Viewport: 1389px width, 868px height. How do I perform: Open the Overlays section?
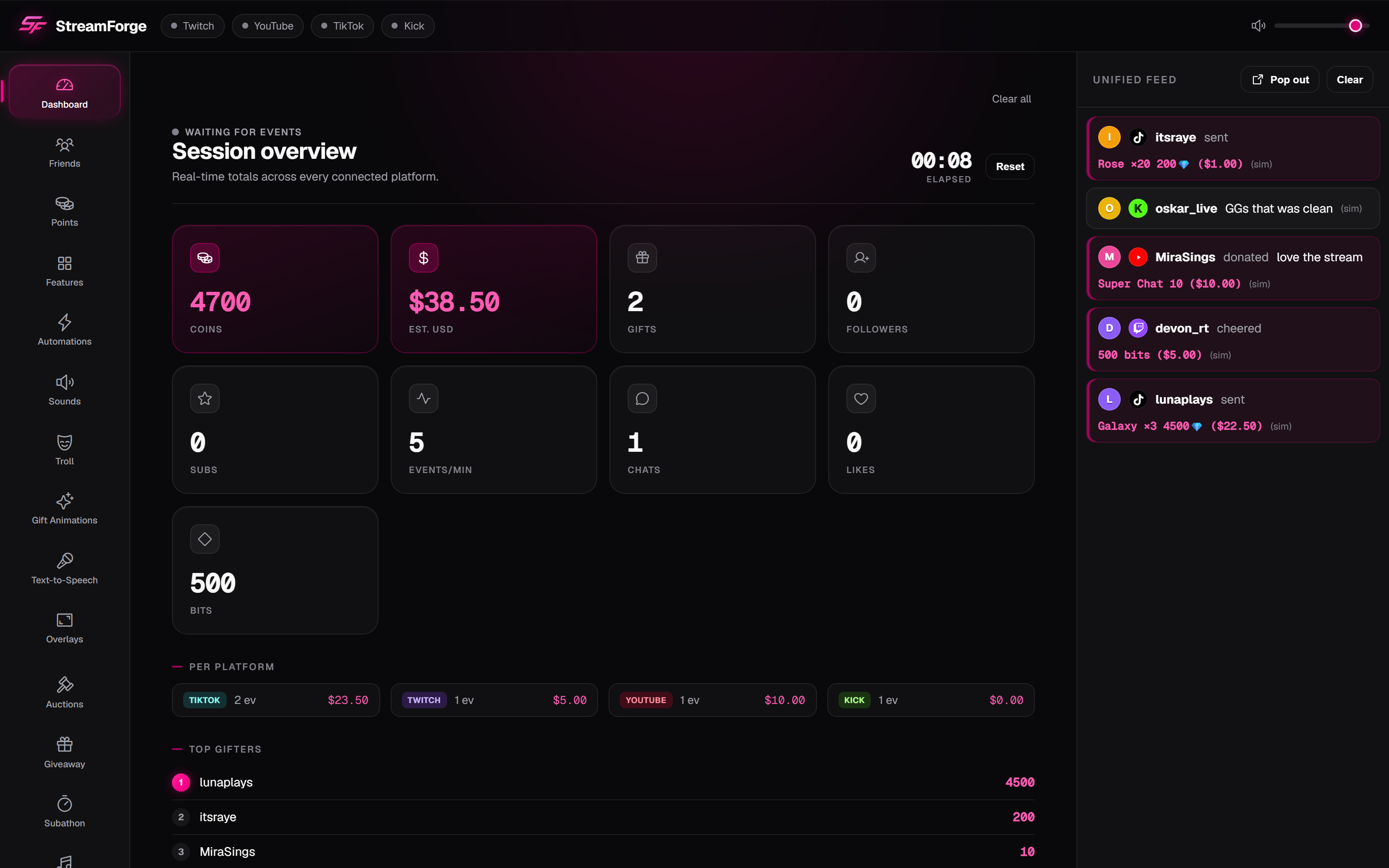click(x=64, y=628)
